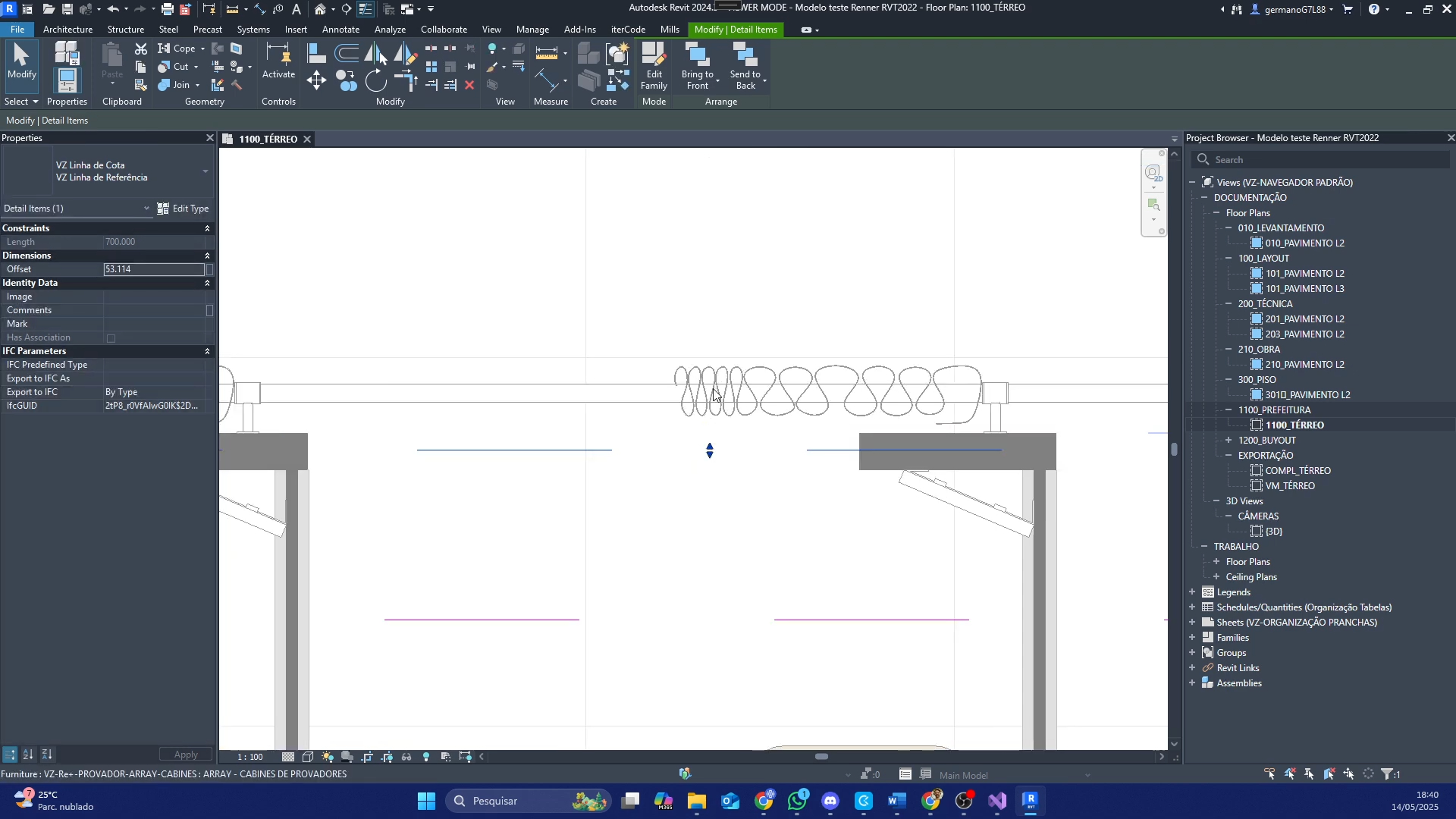Image resolution: width=1456 pixels, height=819 pixels.
Task: Toggle Select Pinned Elements in status bar
Action: pyautogui.click(x=1310, y=774)
